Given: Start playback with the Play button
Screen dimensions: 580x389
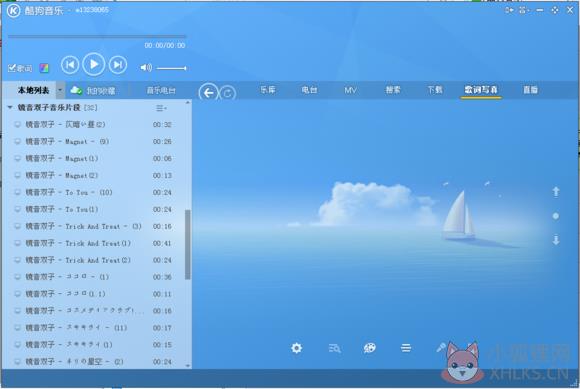Looking at the screenshot, I should [x=94, y=65].
